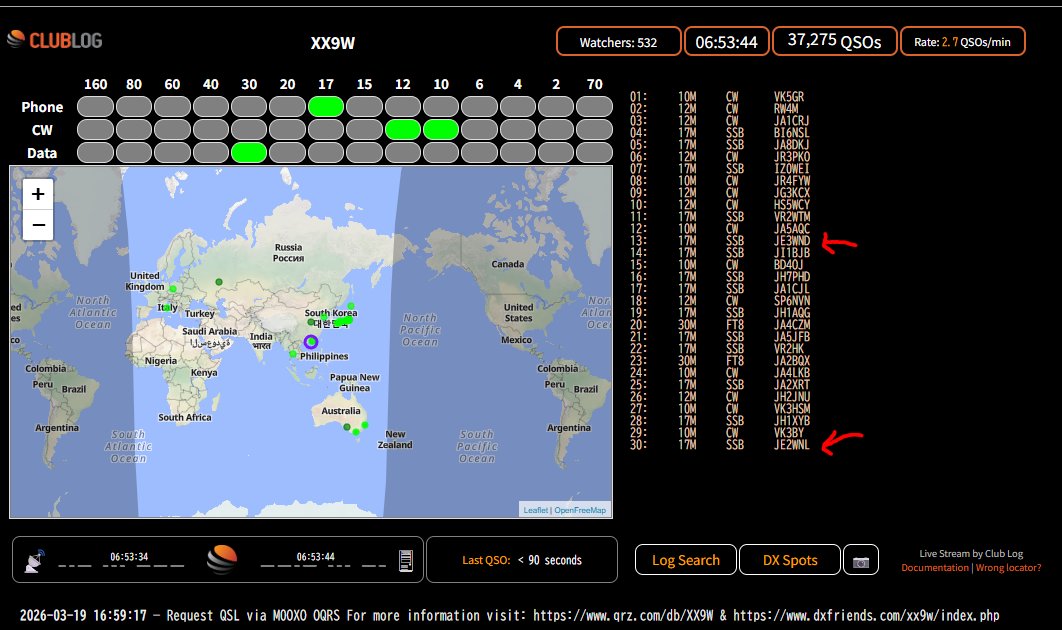1062x630 pixels.
Task: Click the Last QSO < 90 seconds box
Action: [522, 560]
